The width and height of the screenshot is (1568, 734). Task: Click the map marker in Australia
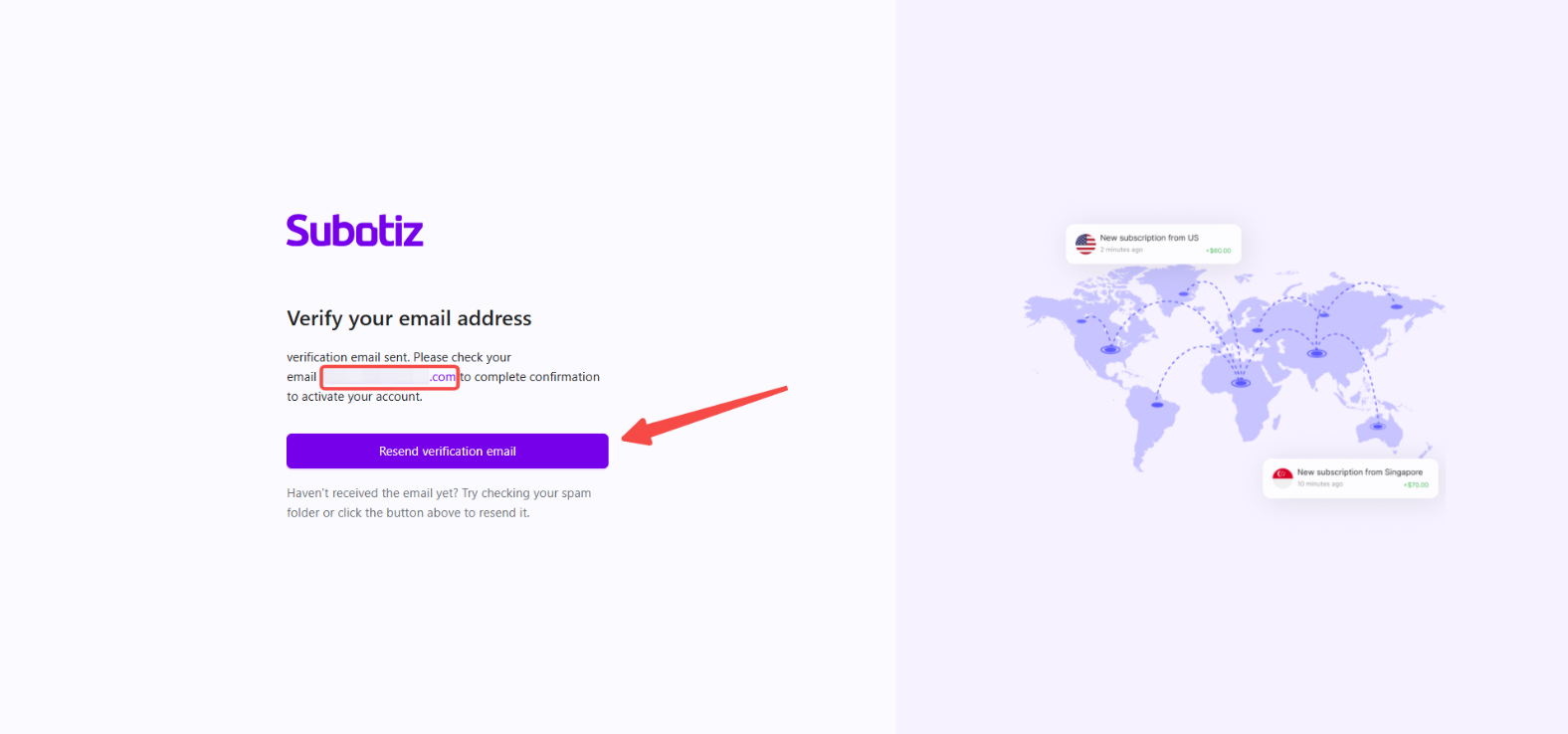click(x=1378, y=426)
